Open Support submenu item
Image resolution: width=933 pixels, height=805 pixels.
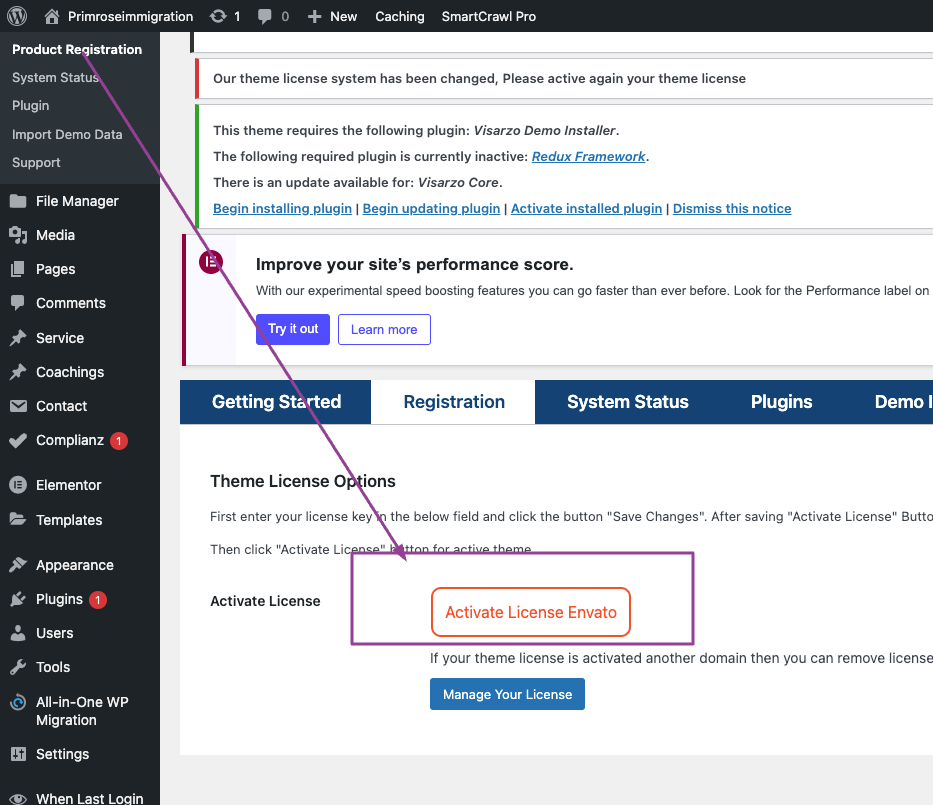(x=36, y=162)
